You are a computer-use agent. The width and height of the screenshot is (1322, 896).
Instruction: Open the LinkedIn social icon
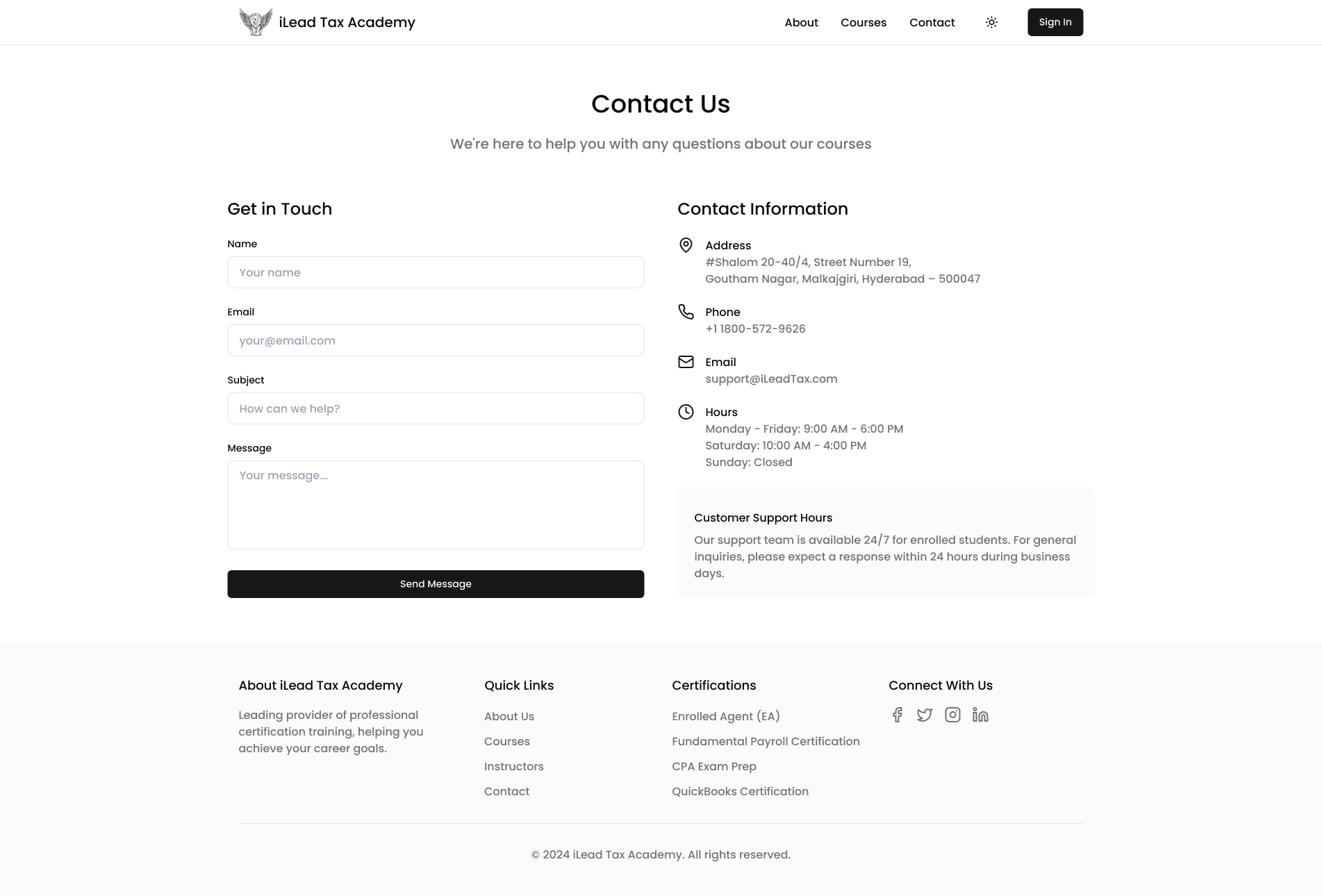(x=980, y=715)
